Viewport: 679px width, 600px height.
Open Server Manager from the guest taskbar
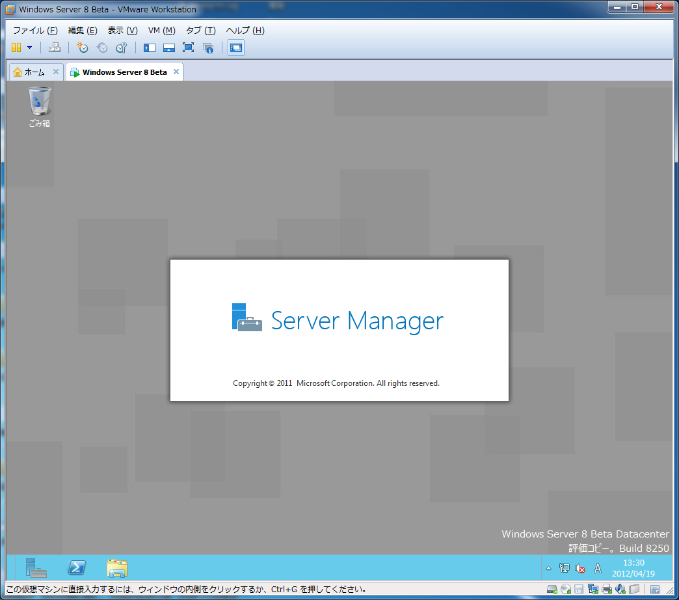37,568
